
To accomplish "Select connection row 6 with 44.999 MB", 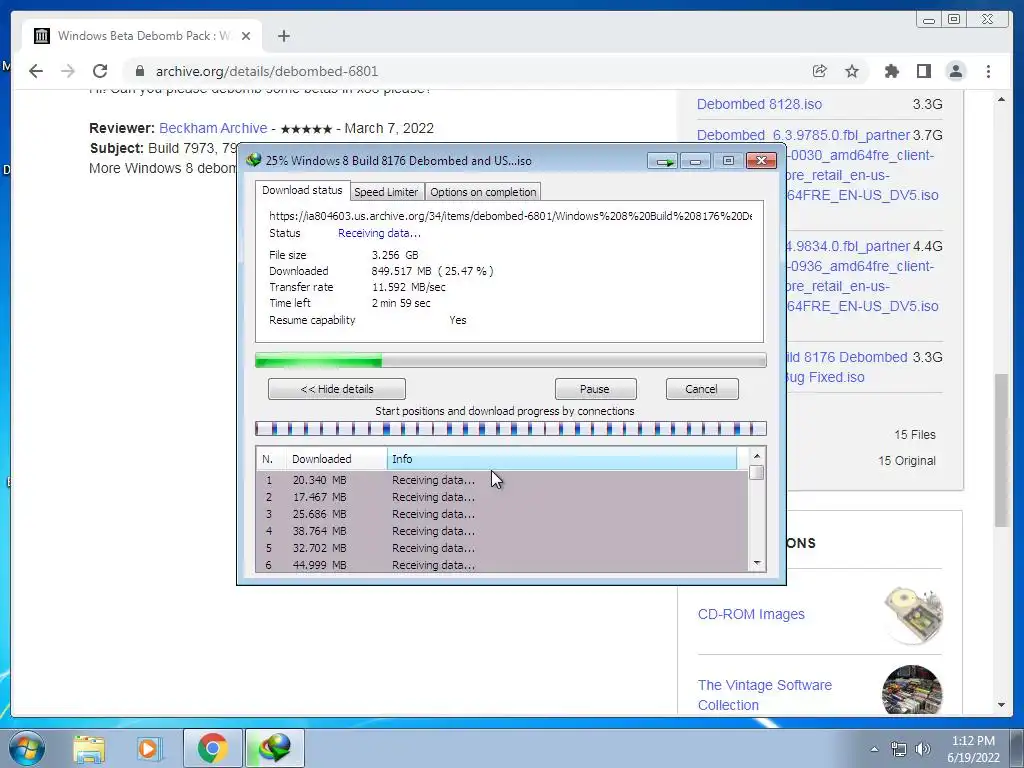I will point(502,565).
